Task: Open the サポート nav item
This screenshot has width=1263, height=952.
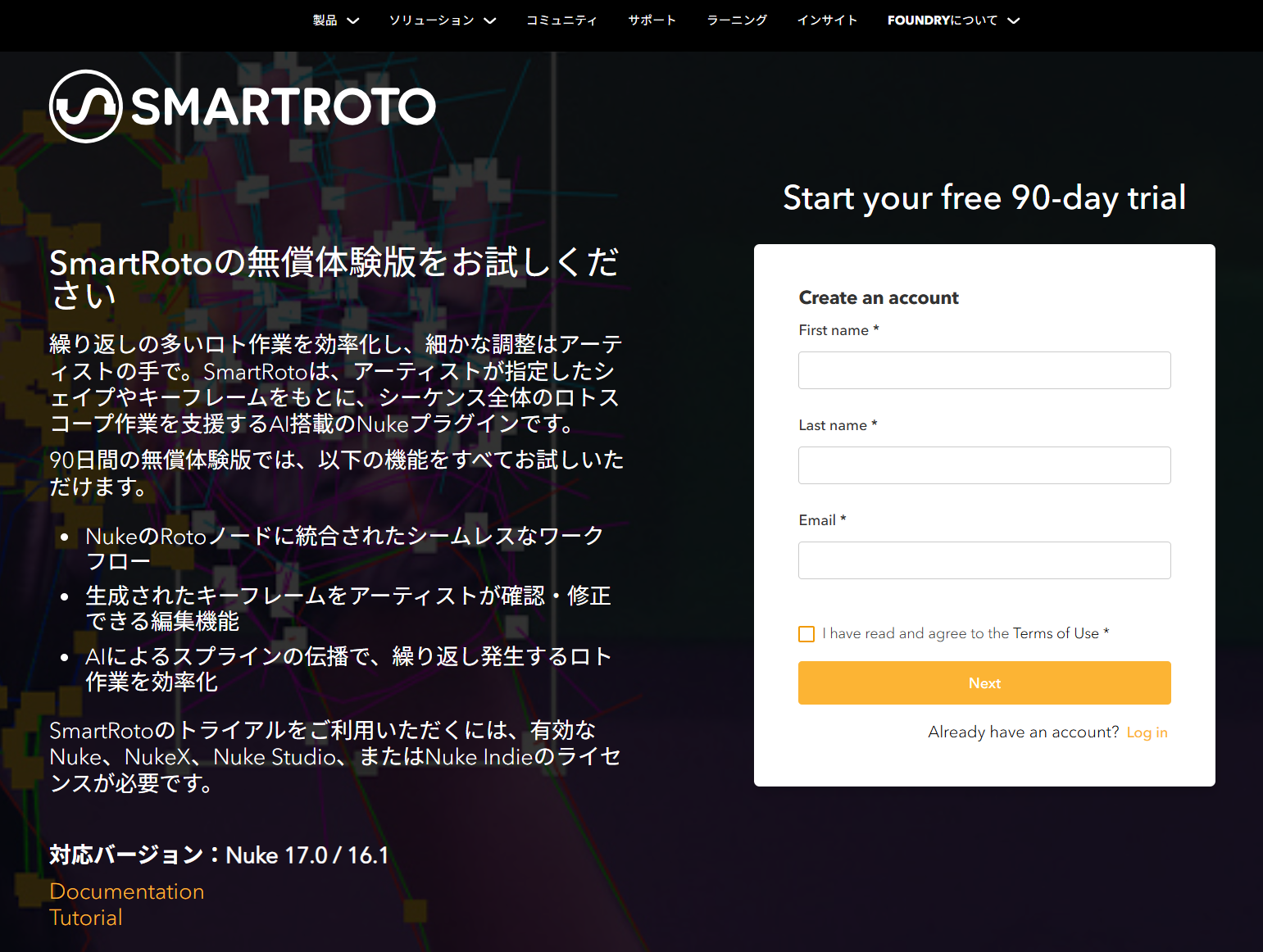Action: (x=652, y=20)
